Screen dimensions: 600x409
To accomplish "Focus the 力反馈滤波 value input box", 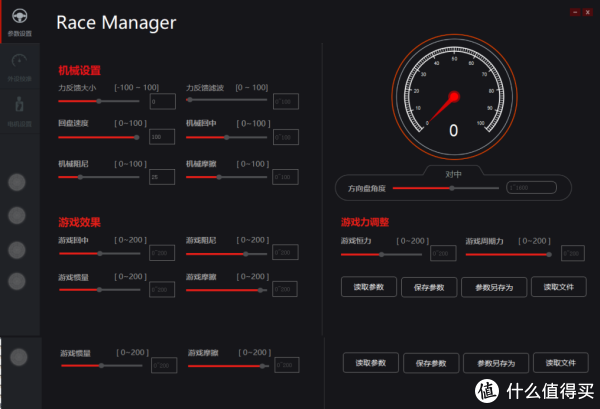I will pos(286,101).
